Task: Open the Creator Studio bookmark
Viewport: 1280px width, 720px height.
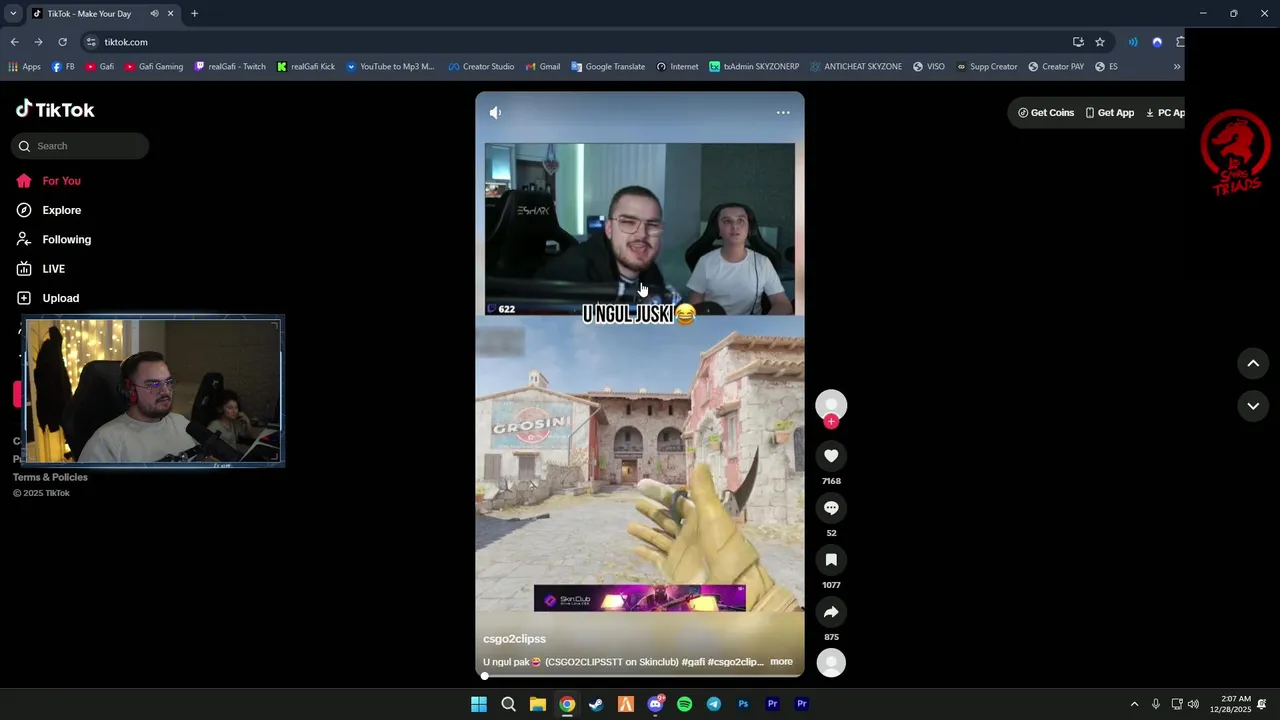Action: pyautogui.click(x=481, y=67)
